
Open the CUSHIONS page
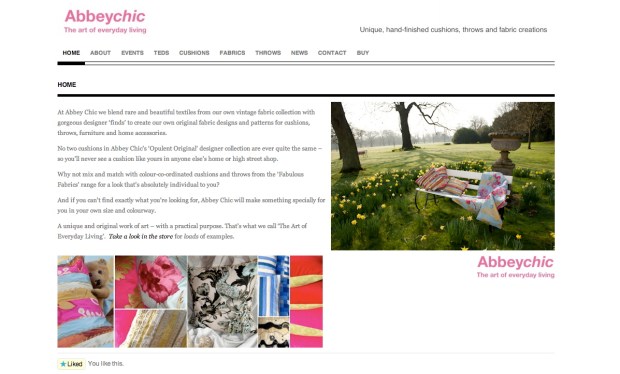pos(194,53)
